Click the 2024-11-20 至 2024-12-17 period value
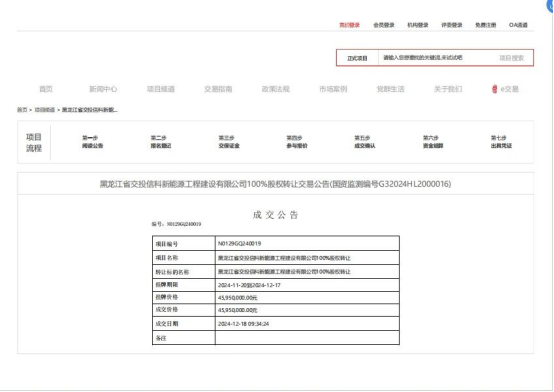Screen dimensions: 554x392 point(249,285)
